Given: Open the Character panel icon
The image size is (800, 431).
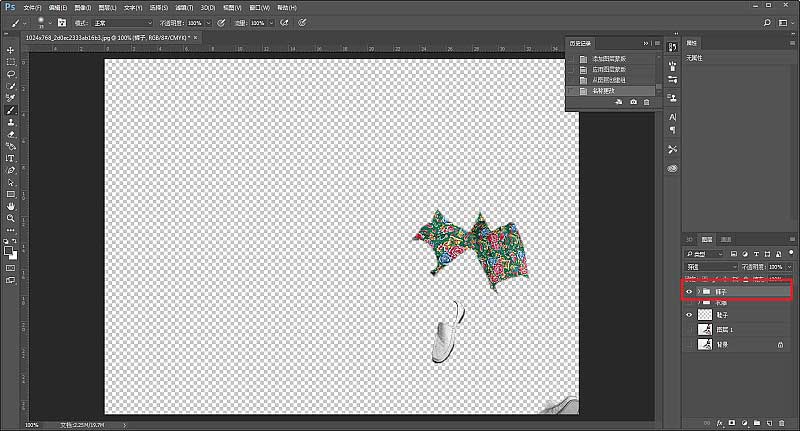Looking at the screenshot, I should (x=672, y=117).
